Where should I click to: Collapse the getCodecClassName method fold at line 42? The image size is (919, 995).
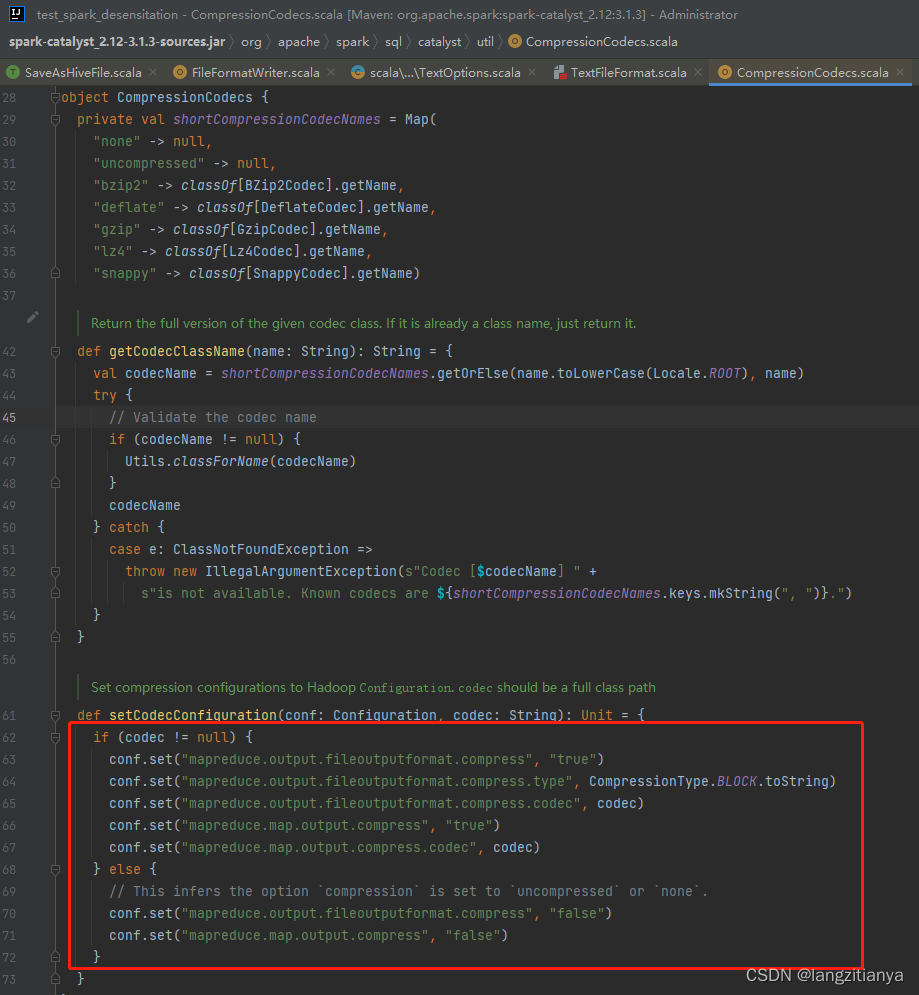(x=56, y=351)
